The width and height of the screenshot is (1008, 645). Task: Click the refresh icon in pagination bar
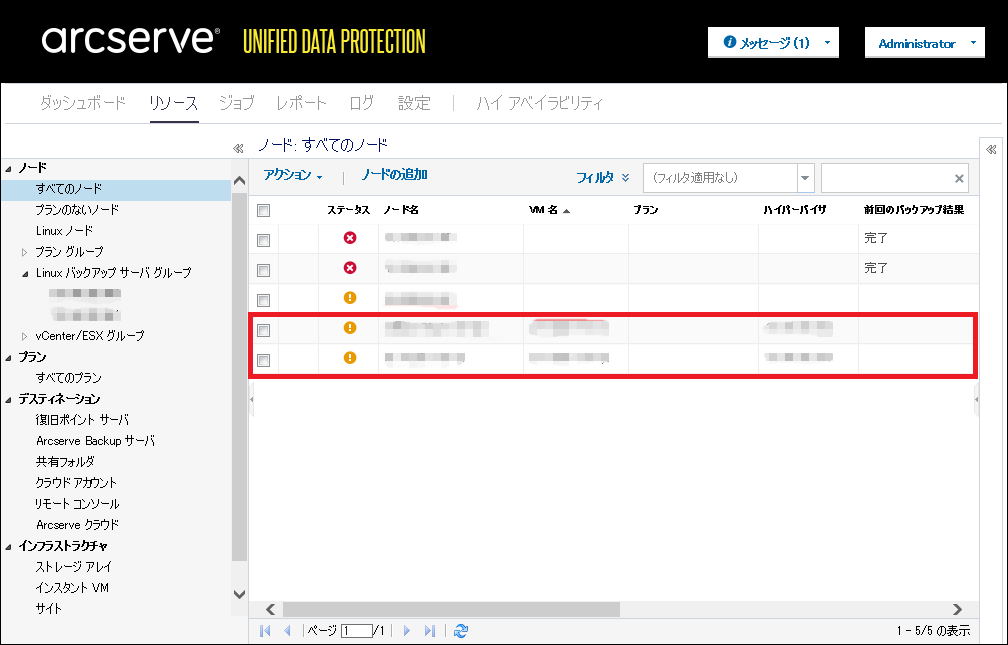point(461,631)
